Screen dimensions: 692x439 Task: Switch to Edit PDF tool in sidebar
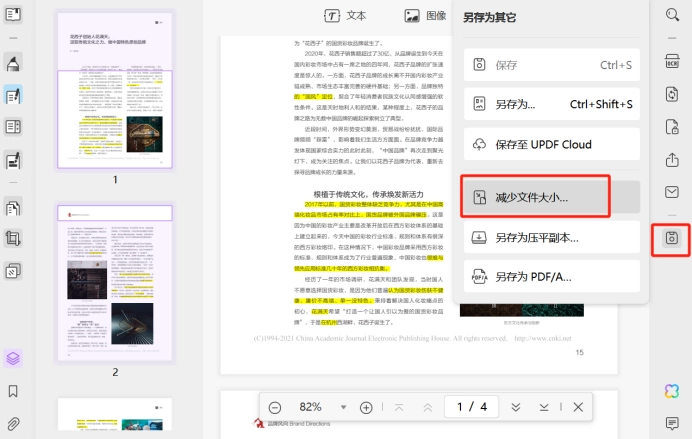point(13,95)
